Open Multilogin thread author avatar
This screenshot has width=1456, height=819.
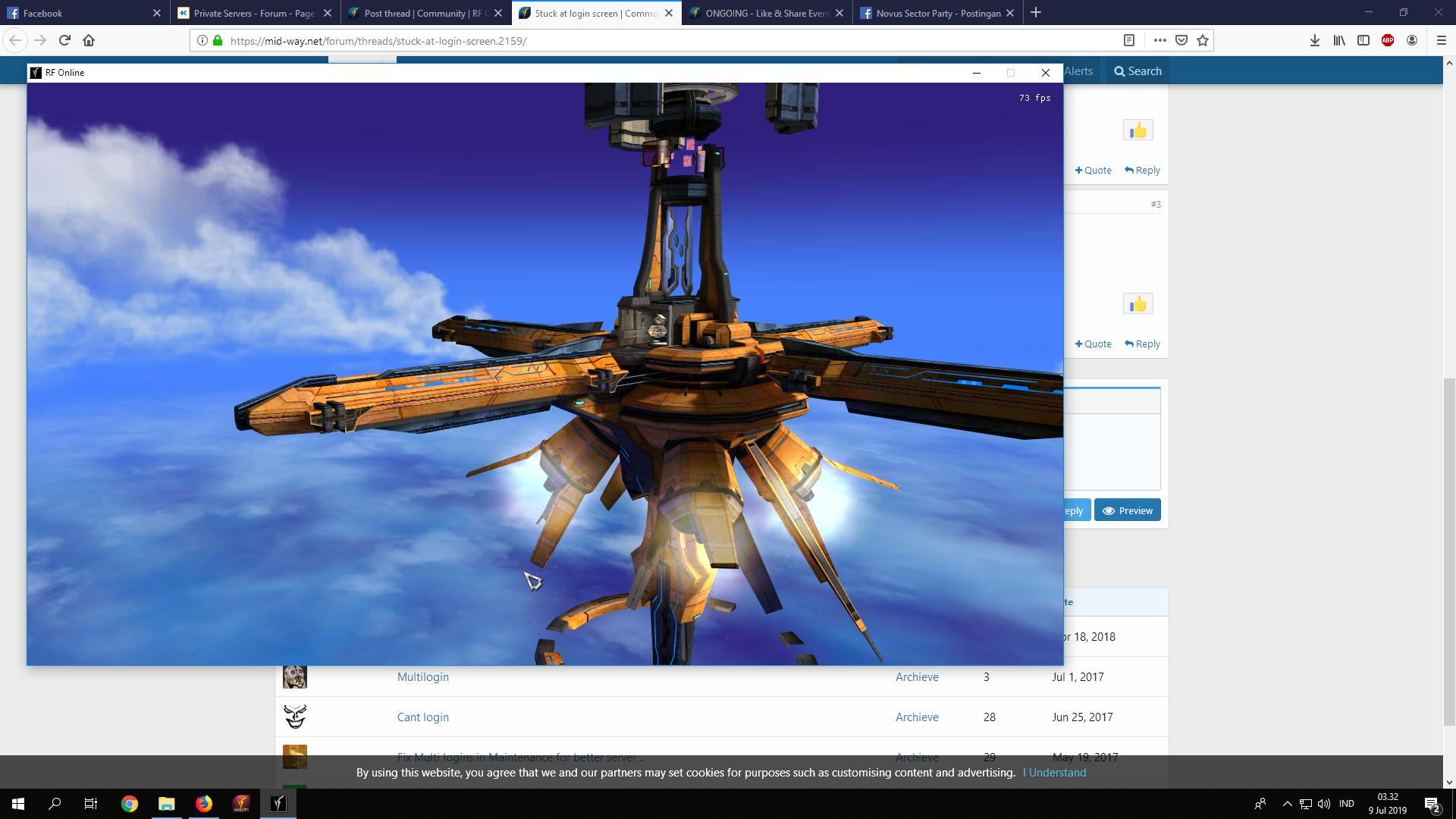(295, 676)
